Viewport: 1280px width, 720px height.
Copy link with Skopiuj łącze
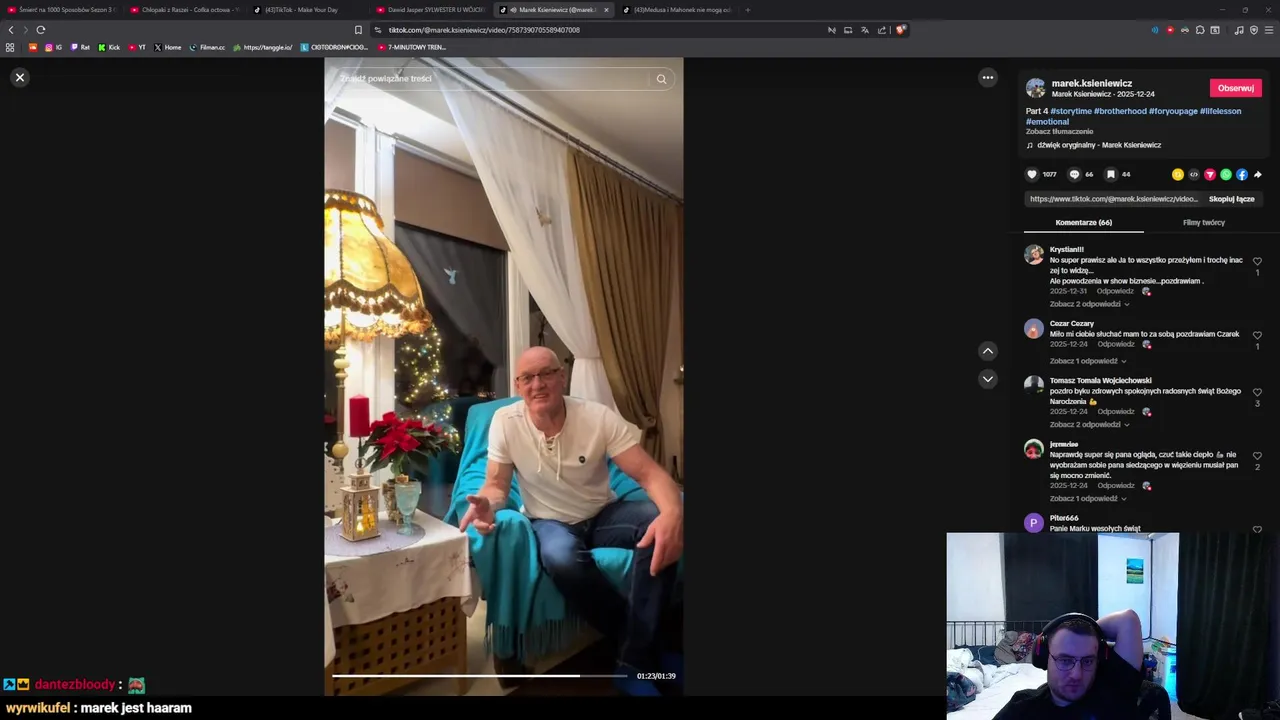tap(1231, 199)
